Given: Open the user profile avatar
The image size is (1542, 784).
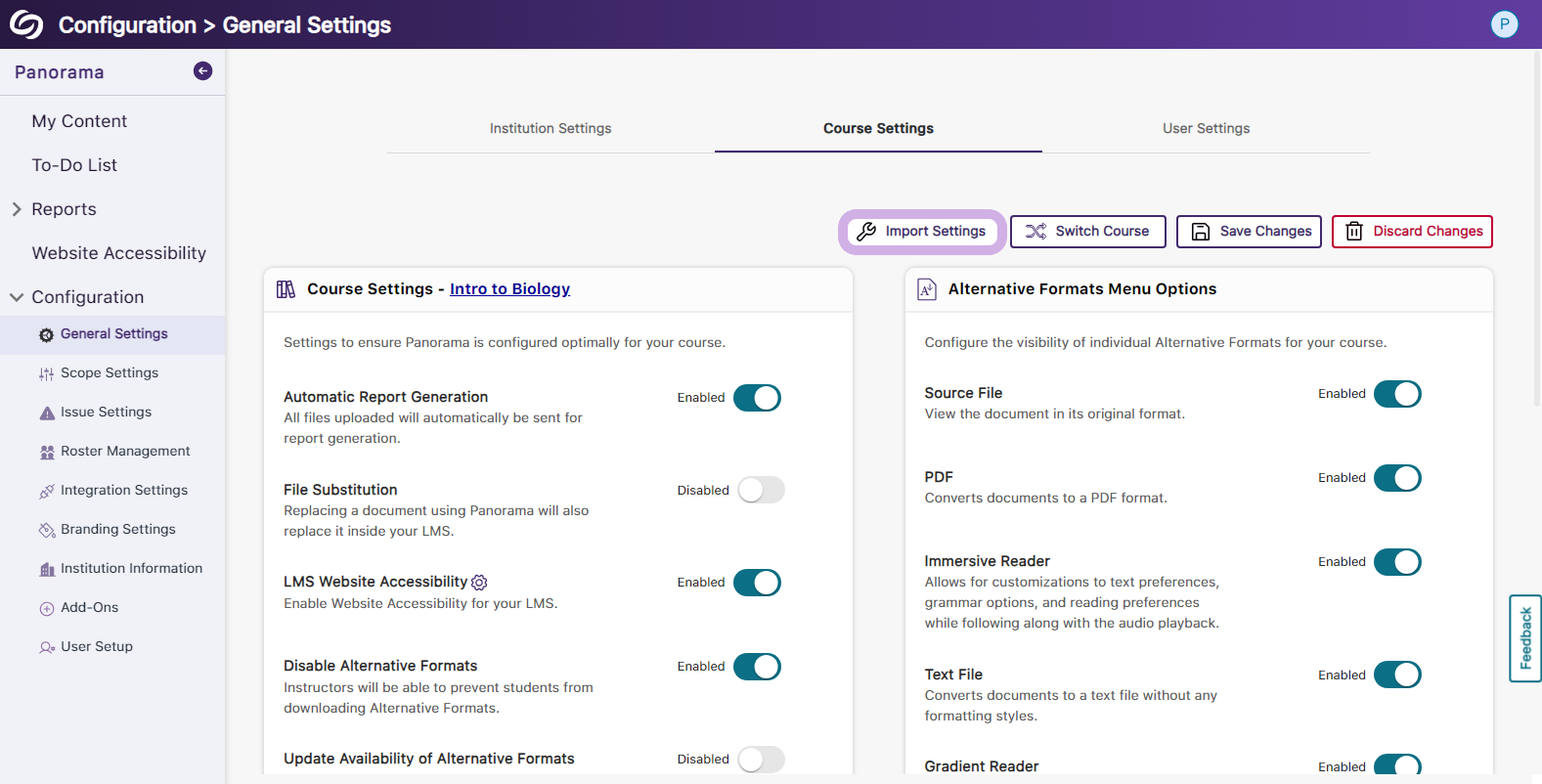Looking at the screenshot, I should (1504, 24).
